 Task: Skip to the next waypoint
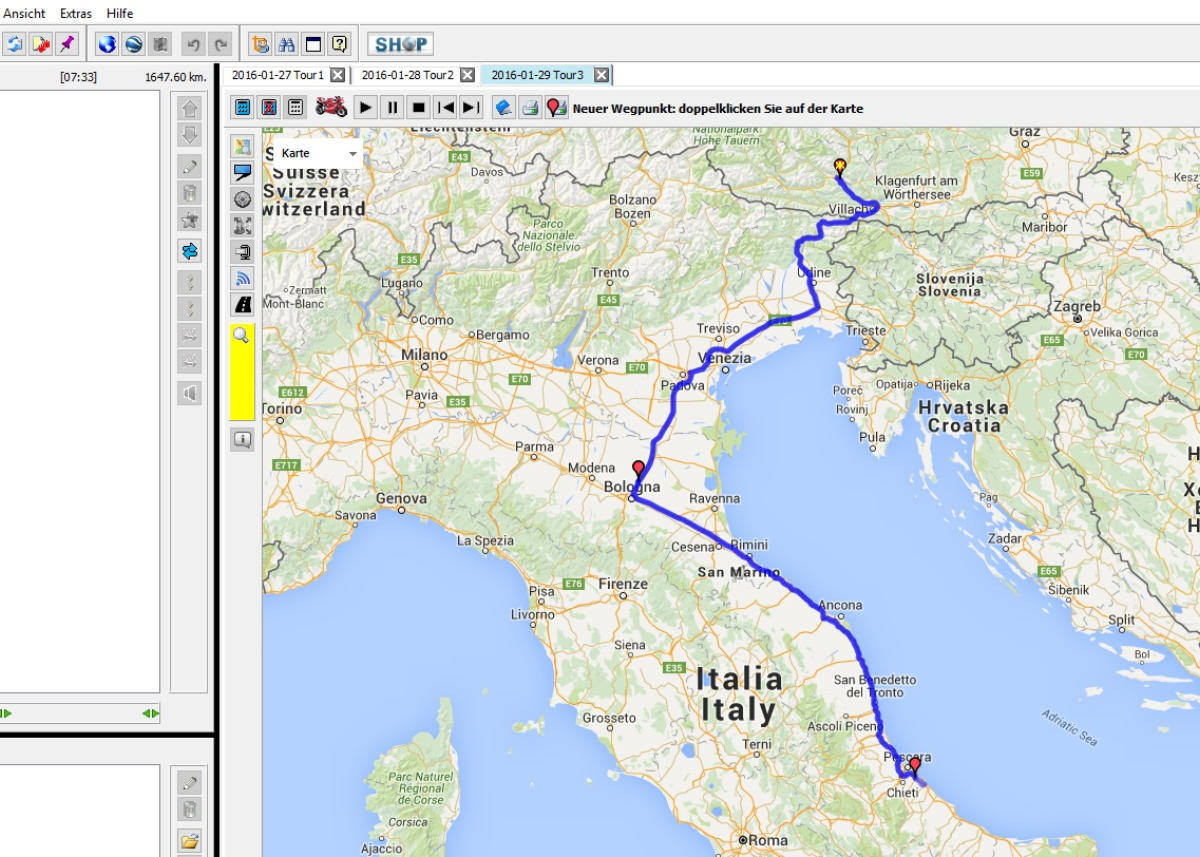tap(472, 107)
